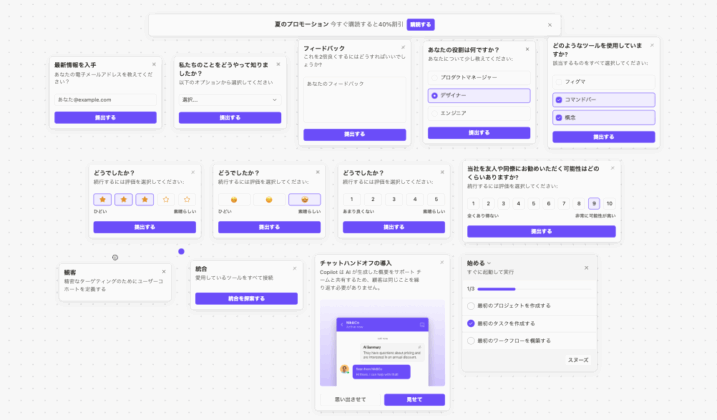This screenshot has height=420, width=717.
Task: Choose score 6 on the ten-point scale
Action: click(x=549, y=204)
